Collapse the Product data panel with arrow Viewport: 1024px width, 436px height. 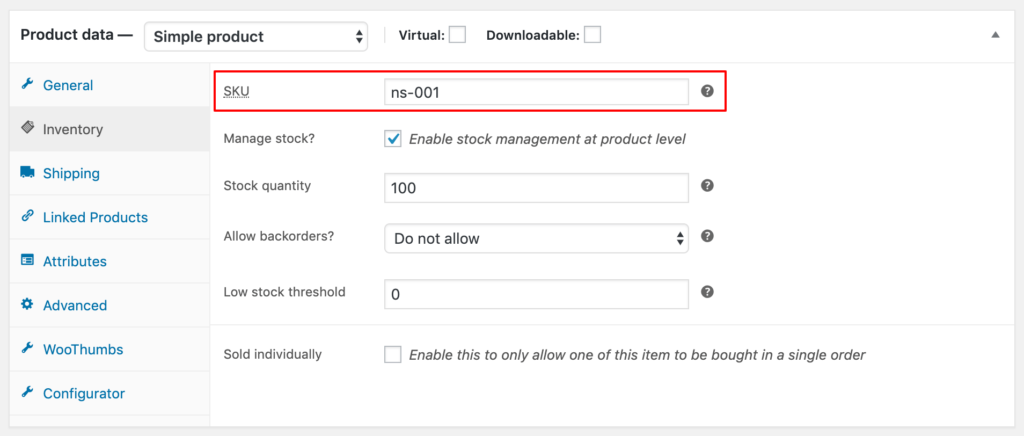(995, 35)
